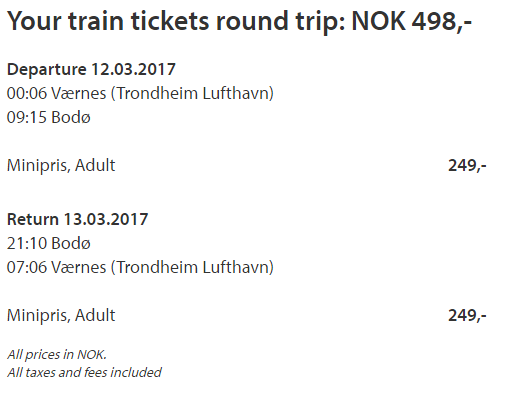Image resolution: width=505 pixels, height=405 pixels.
Task: Click the departure ticket price 249,-
Action: (x=467, y=165)
